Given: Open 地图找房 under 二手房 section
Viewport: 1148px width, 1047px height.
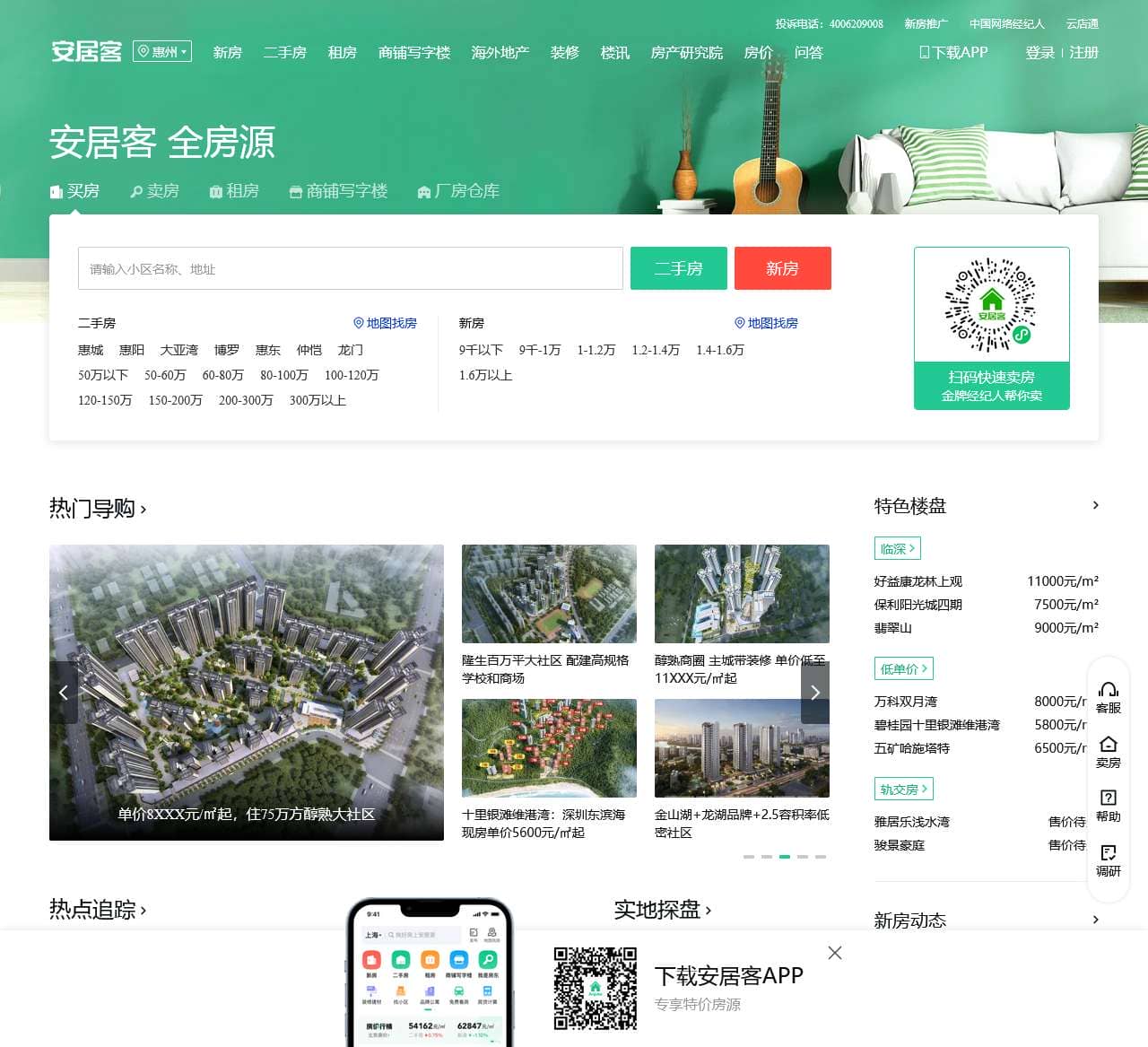Looking at the screenshot, I should tap(386, 323).
